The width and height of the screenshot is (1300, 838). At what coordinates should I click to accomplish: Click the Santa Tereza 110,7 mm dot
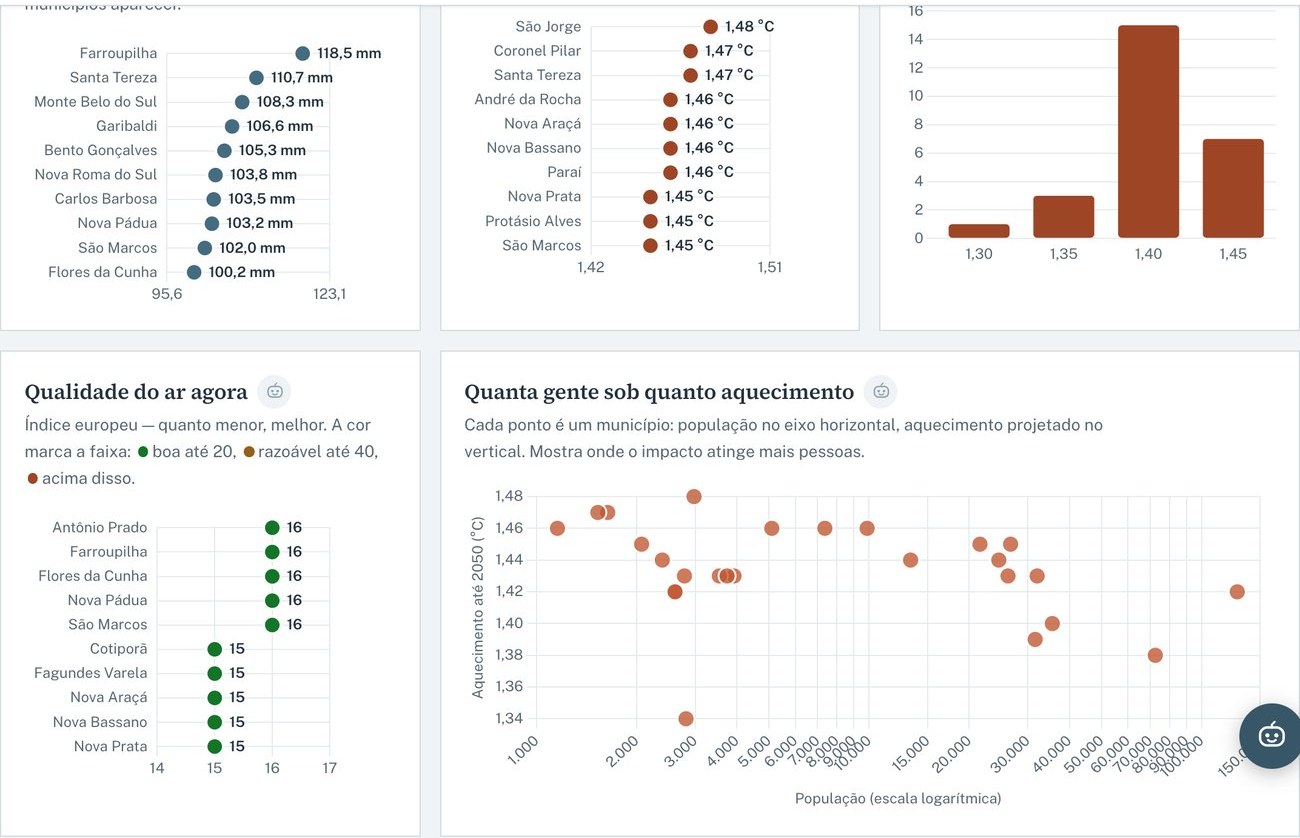tap(256, 78)
